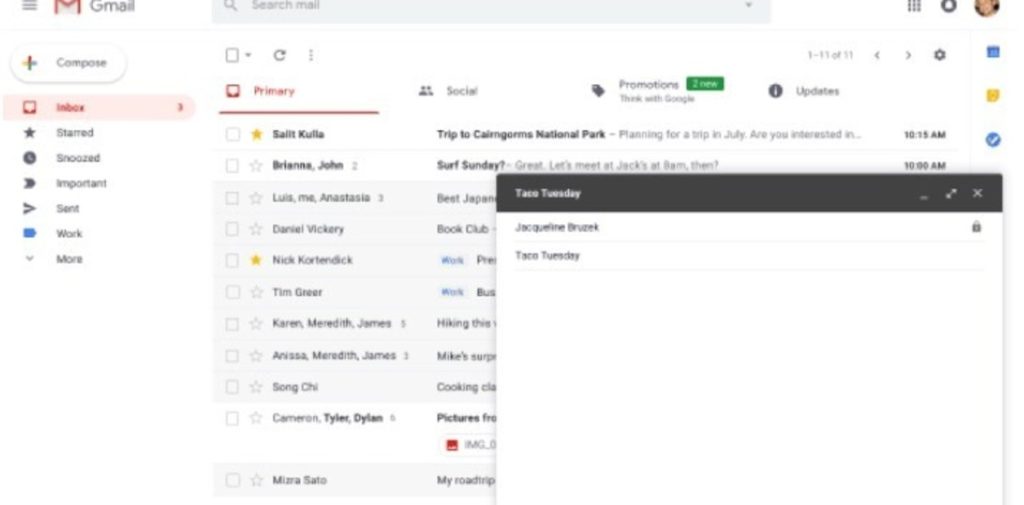This screenshot has width=1024, height=505.
Task: Click the search magnifier icon
Action: pos(231,5)
